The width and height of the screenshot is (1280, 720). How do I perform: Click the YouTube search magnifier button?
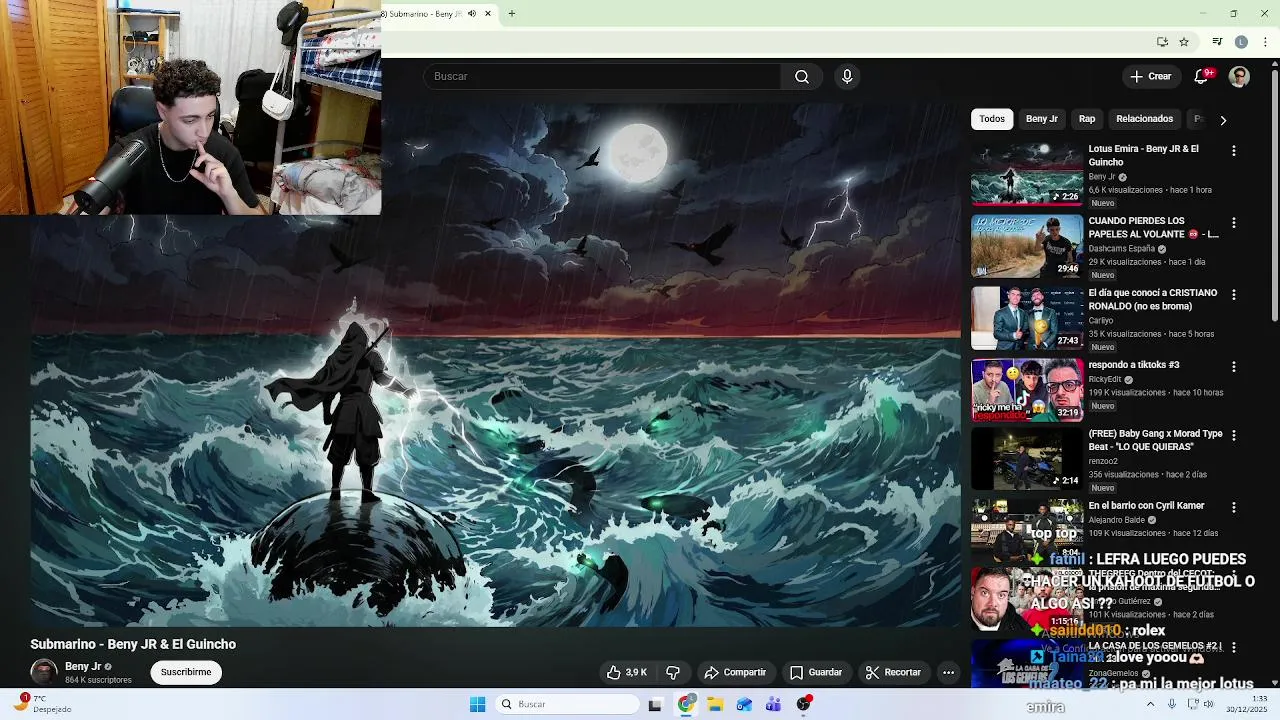click(802, 76)
